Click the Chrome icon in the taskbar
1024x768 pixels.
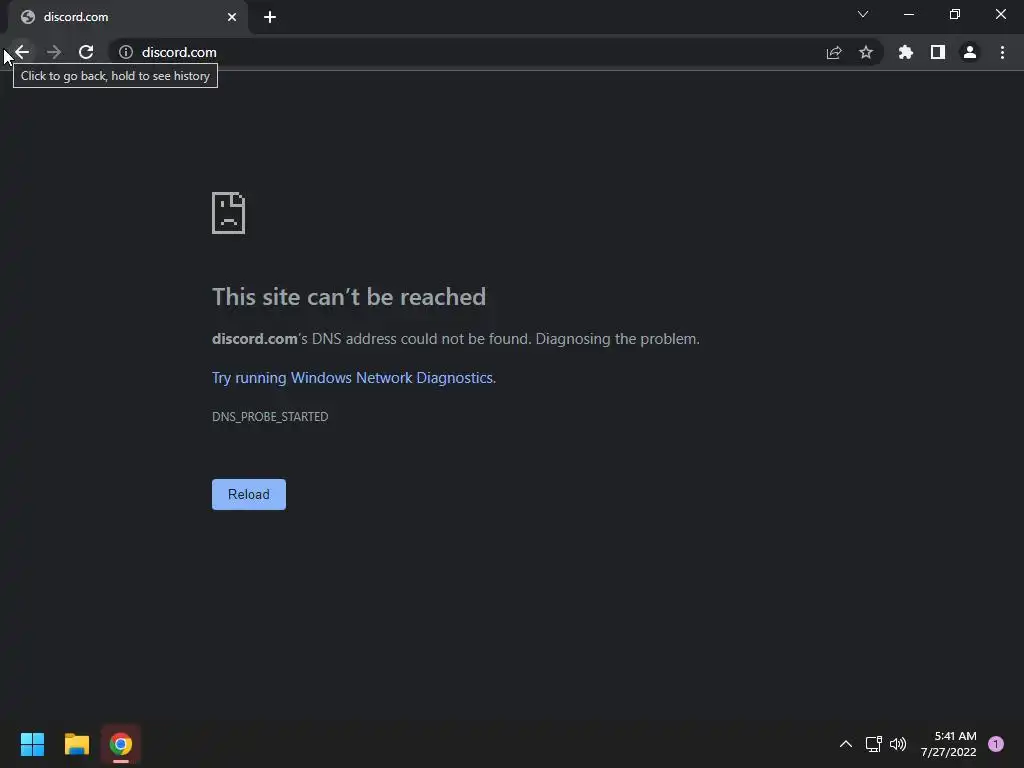tap(121, 744)
